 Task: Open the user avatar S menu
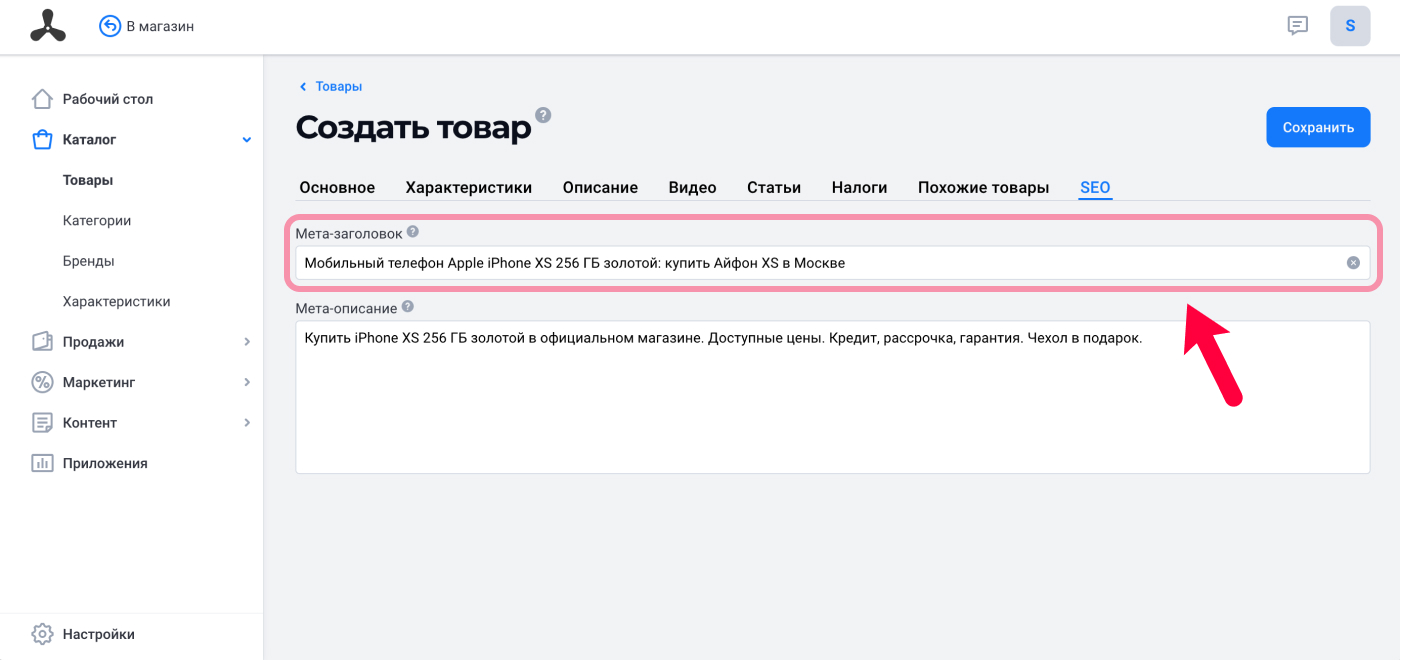click(1350, 26)
